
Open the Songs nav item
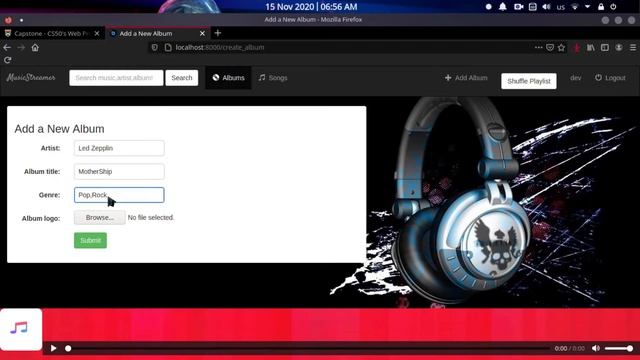coord(273,78)
